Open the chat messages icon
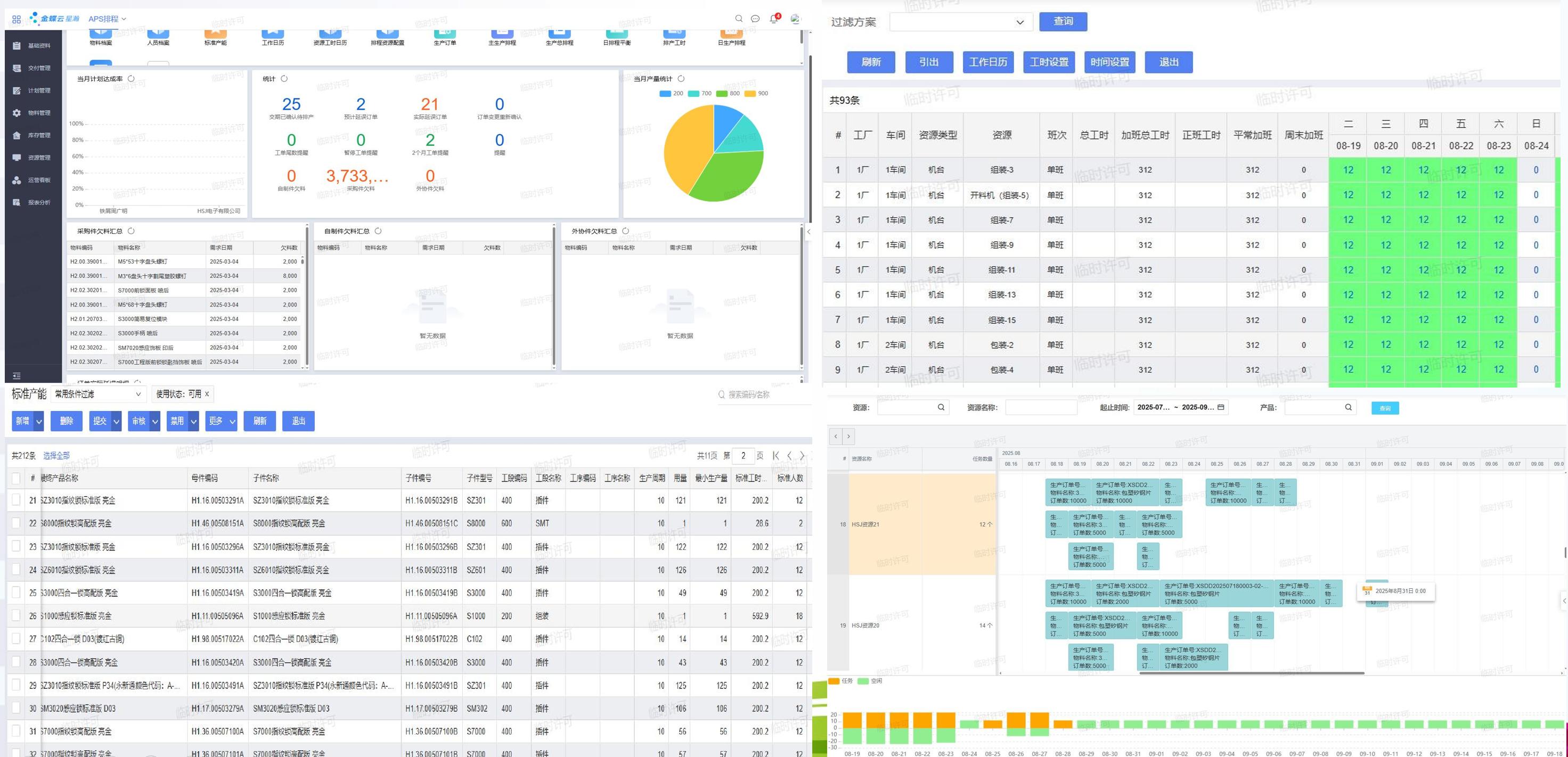The width and height of the screenshot is (1568, 757). pos(755,19)
